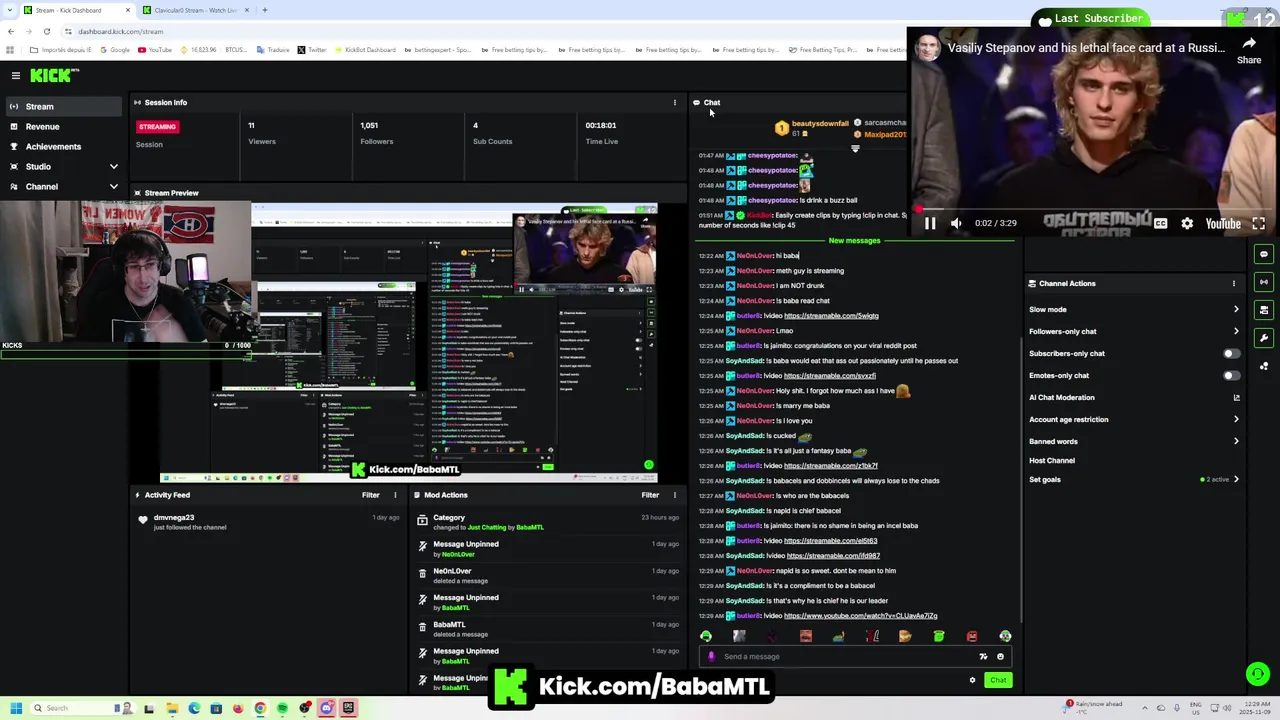
Task: Open Revenue in the sidebar
Action: pyautogui.click(x=64, y=126)
